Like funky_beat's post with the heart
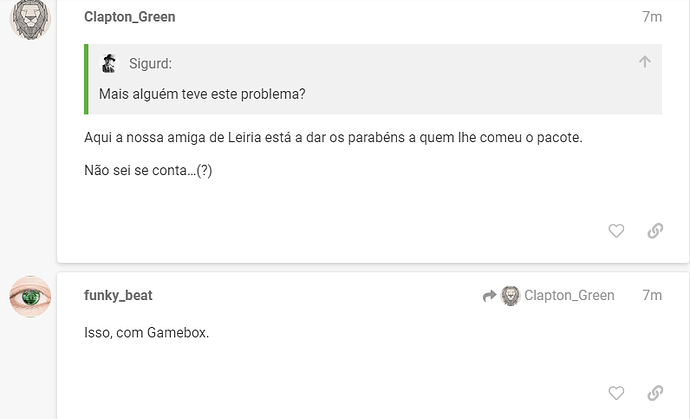Screen dimensions: 690x419 point(616,393)
